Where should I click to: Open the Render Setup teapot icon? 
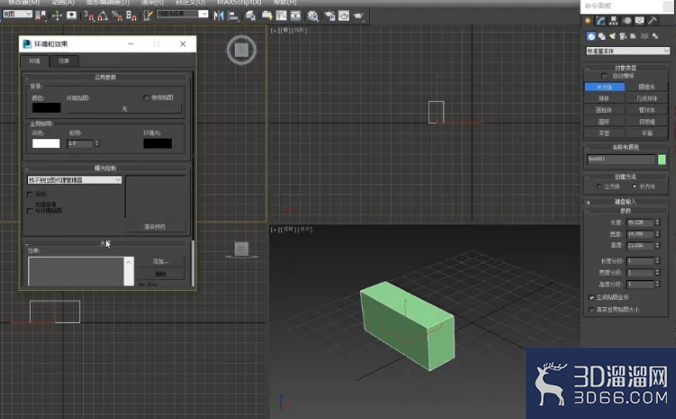coord(330,16)
